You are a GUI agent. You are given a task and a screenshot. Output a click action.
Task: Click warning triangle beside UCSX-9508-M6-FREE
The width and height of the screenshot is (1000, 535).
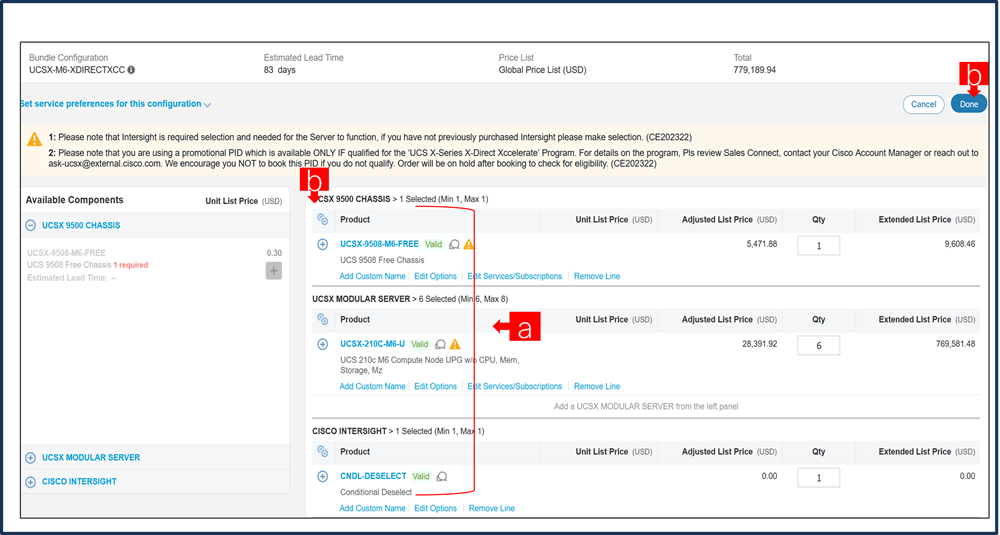tap(469, 244)
